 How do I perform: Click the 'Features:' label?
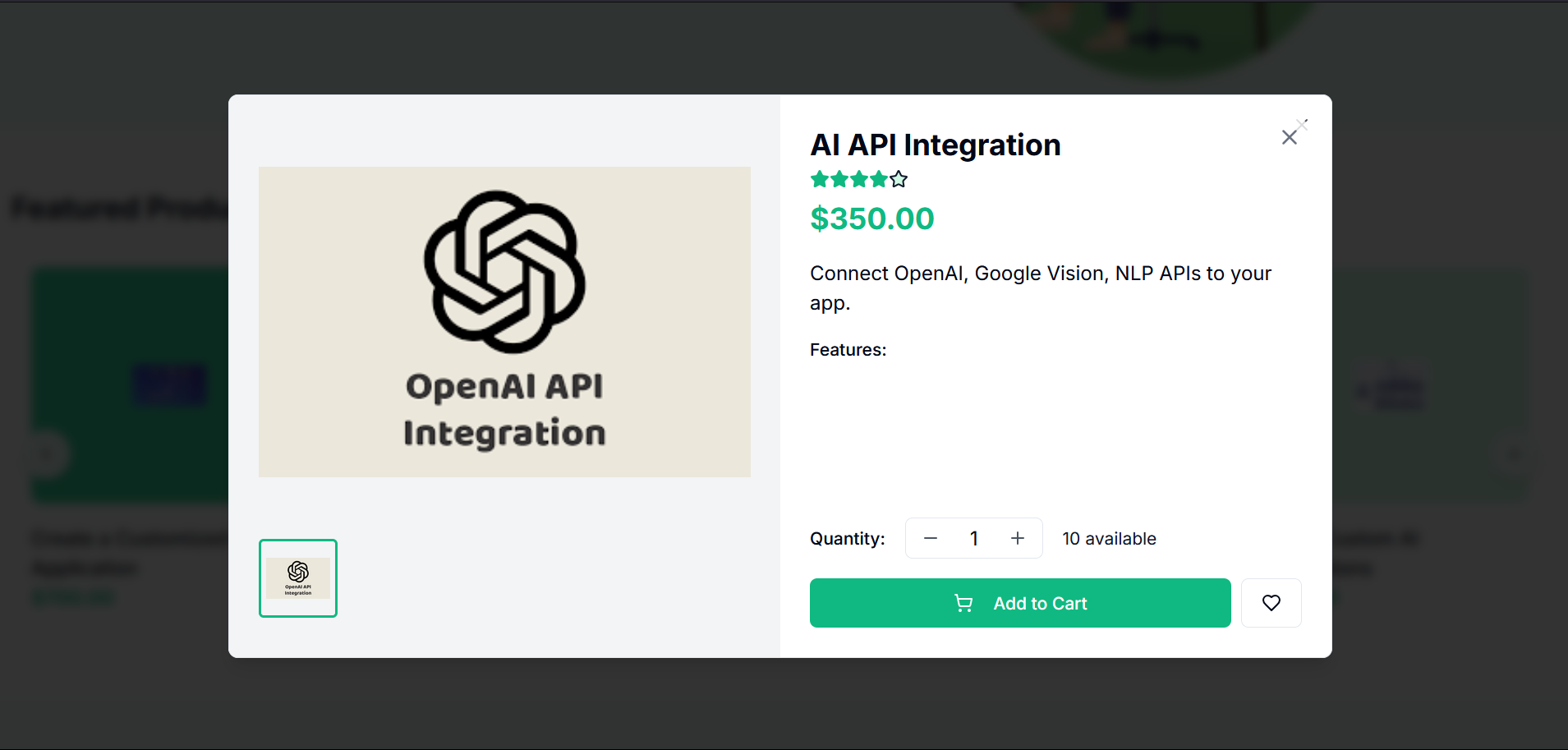848,350
